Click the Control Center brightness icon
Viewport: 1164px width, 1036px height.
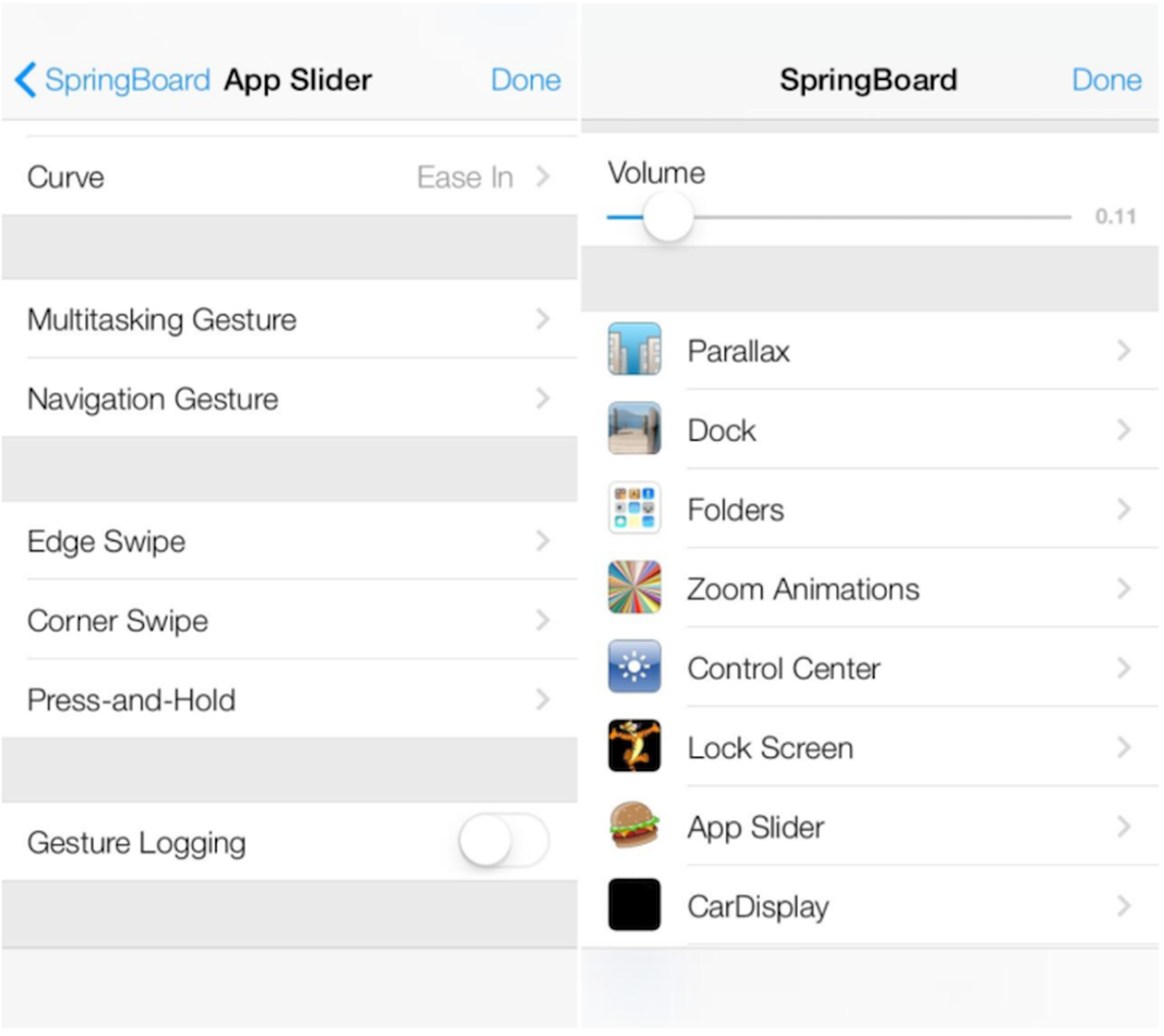pos(634,668)
